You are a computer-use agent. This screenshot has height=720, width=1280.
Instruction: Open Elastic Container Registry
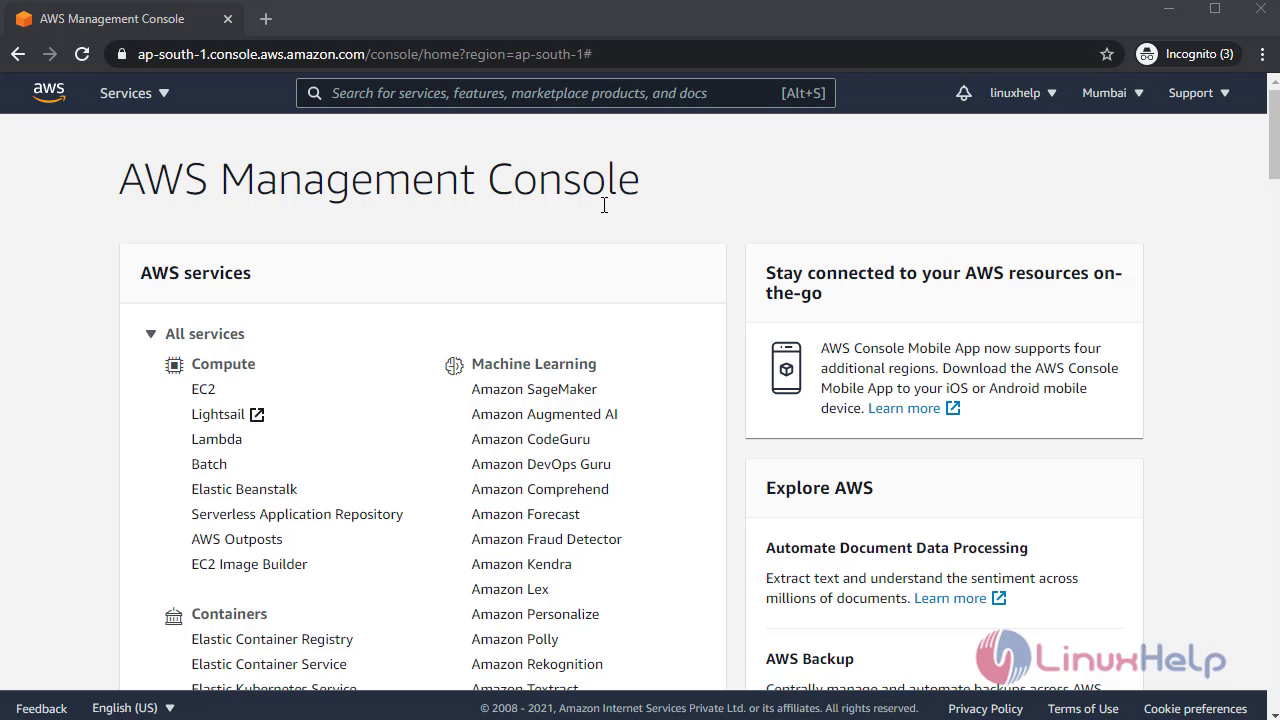272,639
